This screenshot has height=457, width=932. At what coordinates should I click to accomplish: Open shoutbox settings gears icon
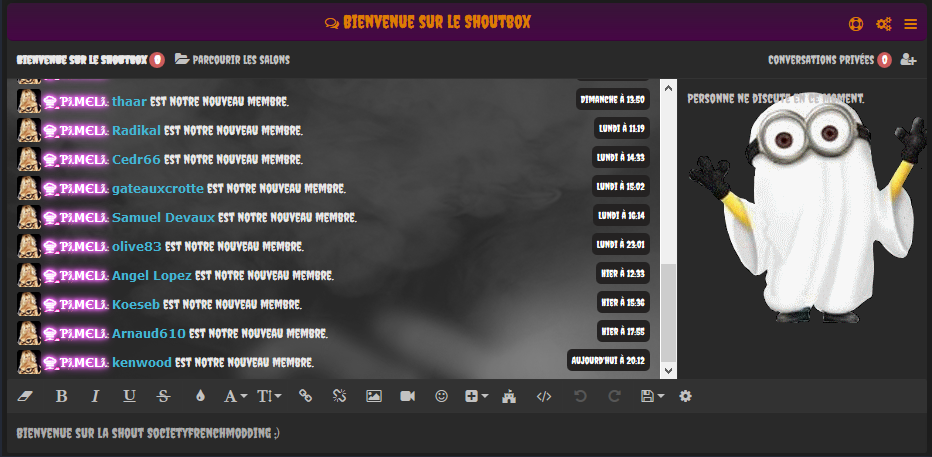click(883, 24)
